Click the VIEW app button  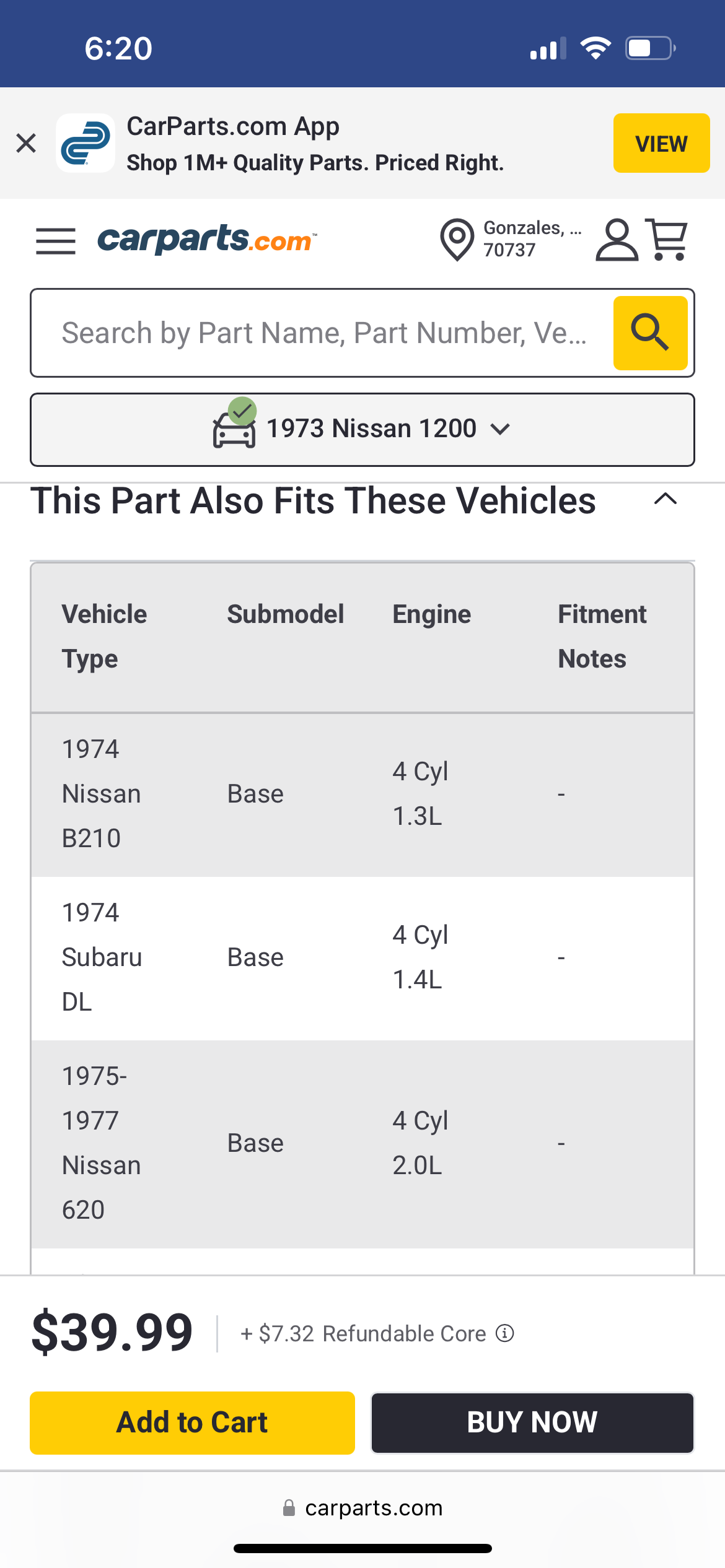click(661, 143)
